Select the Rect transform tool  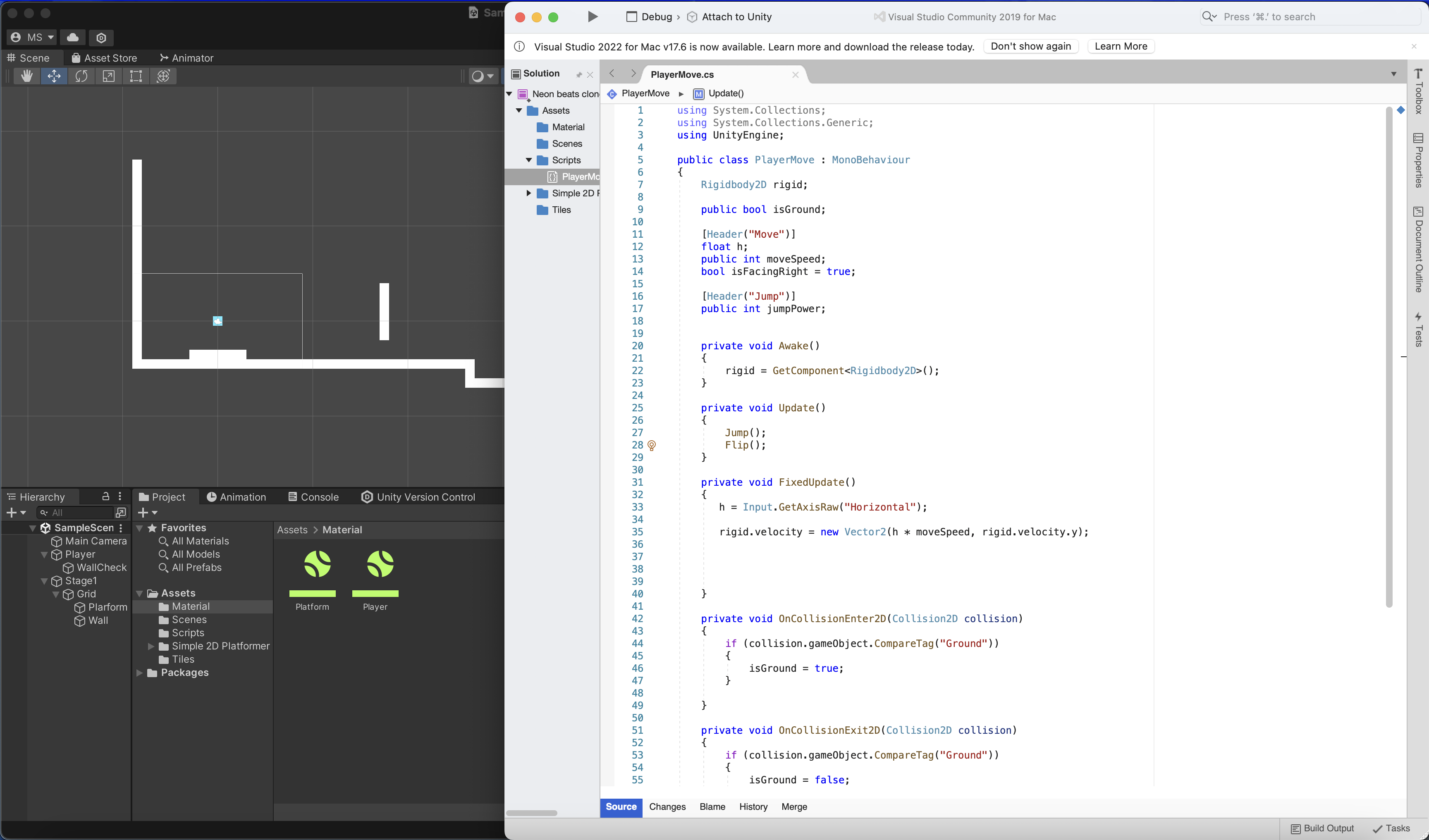point(136,76)
